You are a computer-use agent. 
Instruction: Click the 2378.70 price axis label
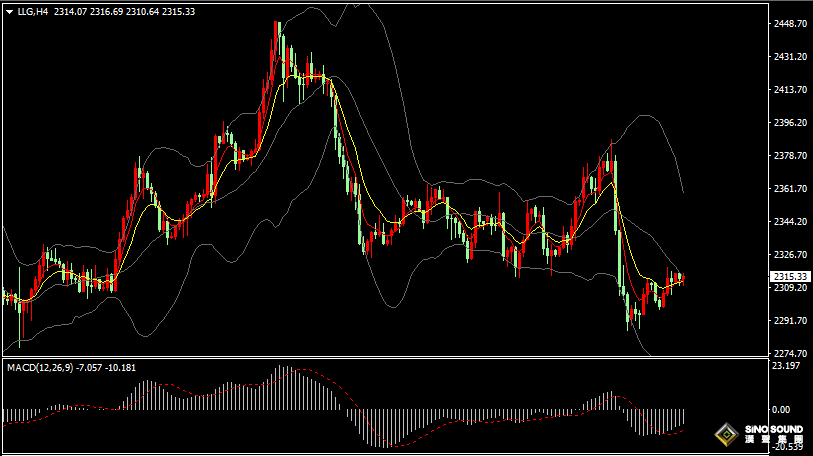click(x=790, y=156)
